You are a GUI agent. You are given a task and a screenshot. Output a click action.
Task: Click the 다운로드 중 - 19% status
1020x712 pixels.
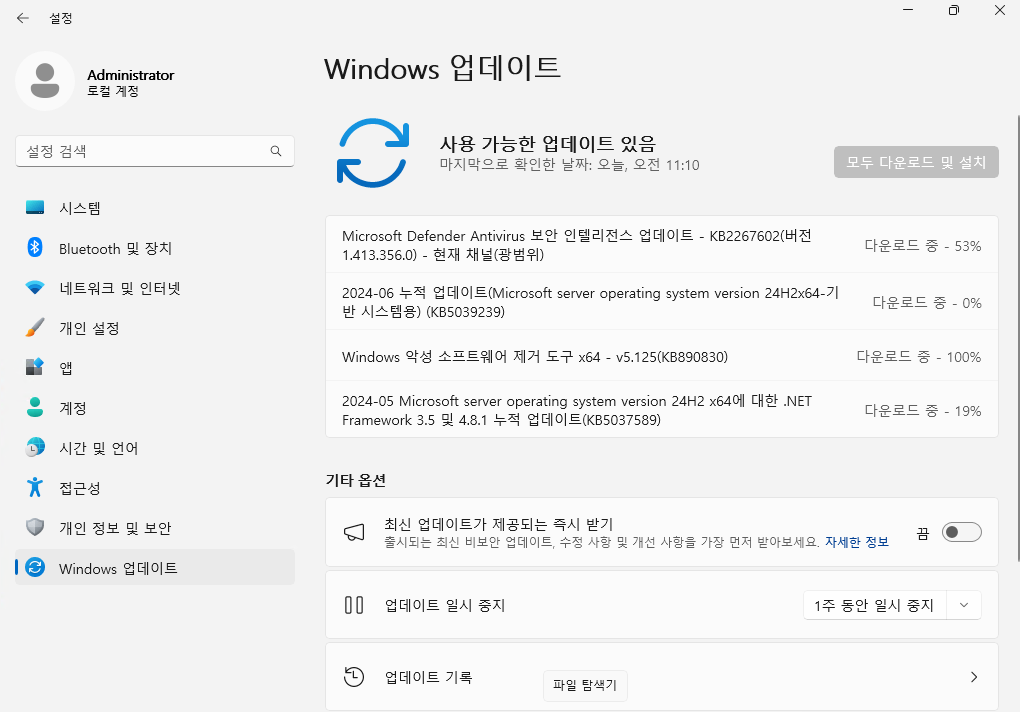922,410
